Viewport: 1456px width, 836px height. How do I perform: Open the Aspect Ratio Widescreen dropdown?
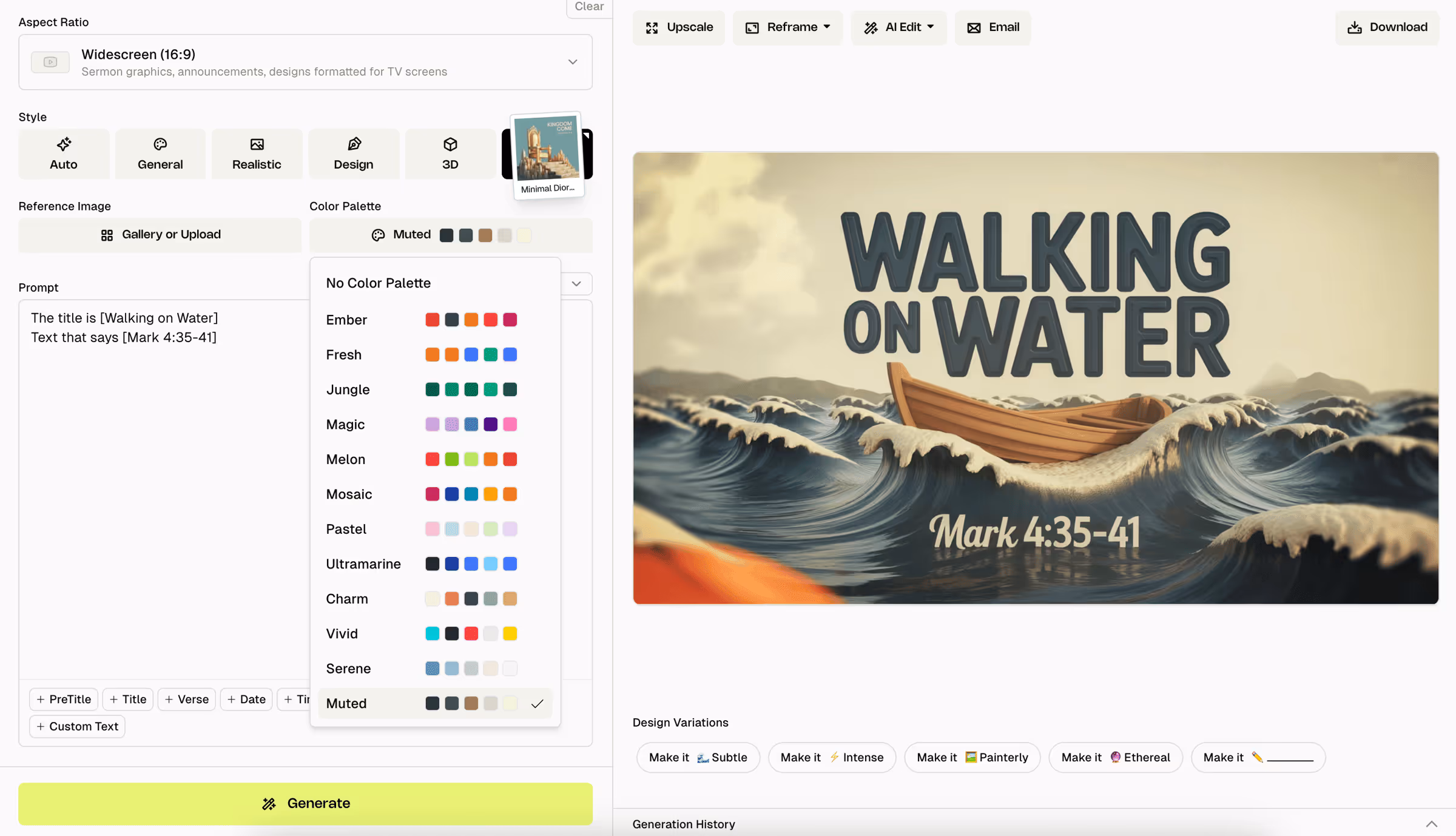click(305, 62)
